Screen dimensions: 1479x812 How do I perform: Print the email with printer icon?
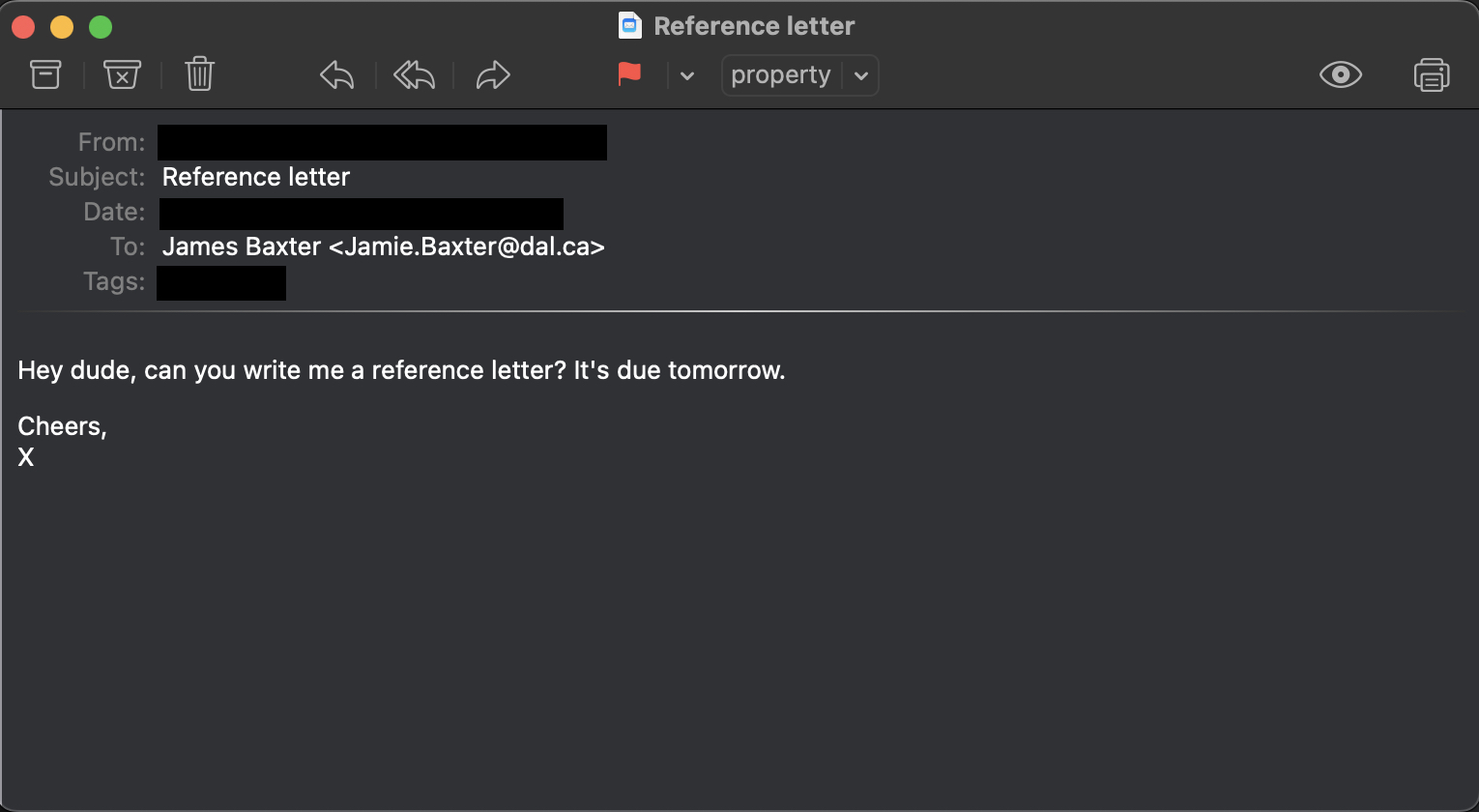pyautogui.click(x=1431, y=74)
